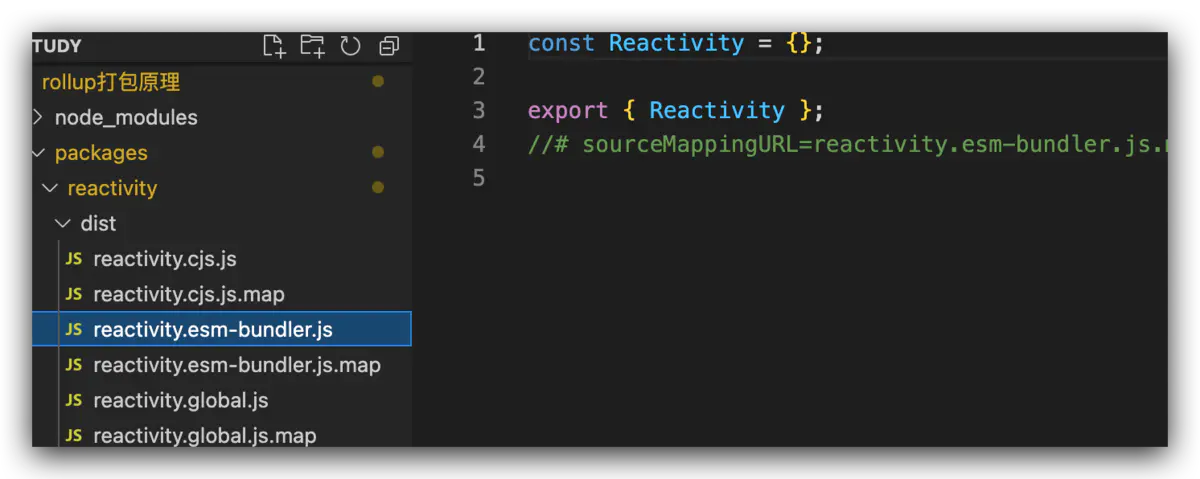Open reactivity.esm-bundler.js file
This screenshot has width=1200, height=479.
point(212,330)
